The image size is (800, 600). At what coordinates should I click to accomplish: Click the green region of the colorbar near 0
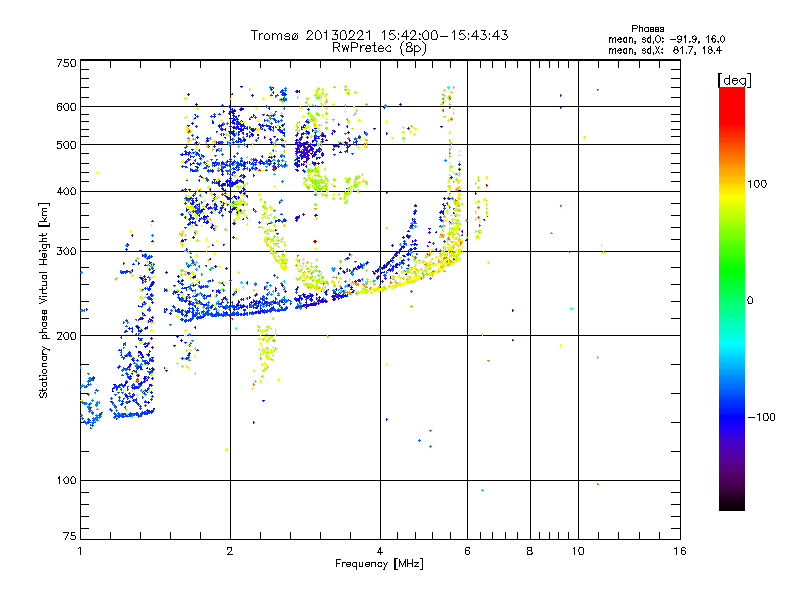coord(732,286)
